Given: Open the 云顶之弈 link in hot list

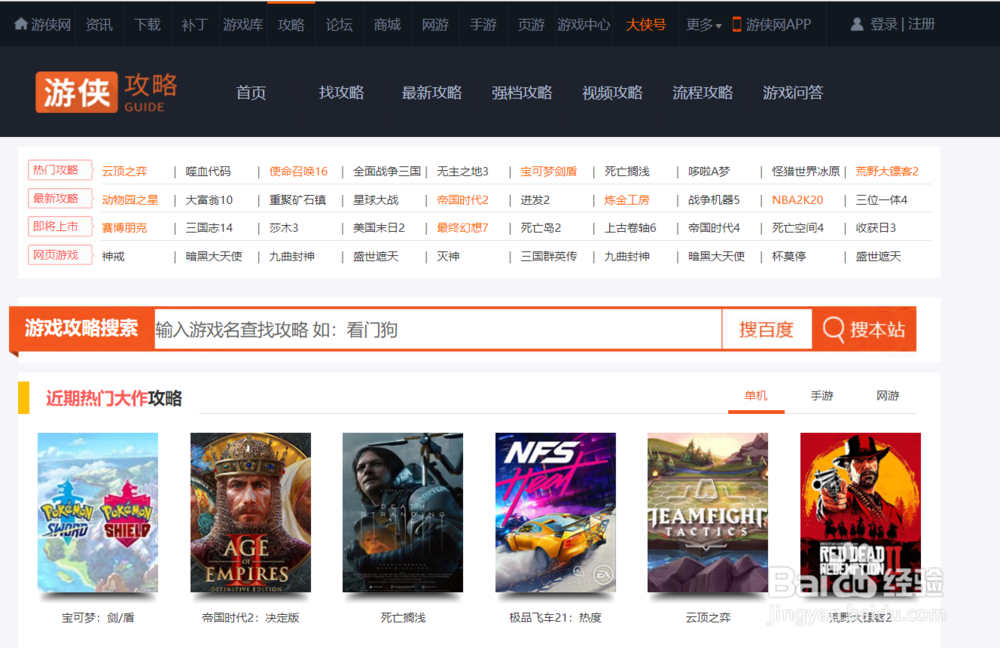Looking at the screenshot, I should click(124, 171).
